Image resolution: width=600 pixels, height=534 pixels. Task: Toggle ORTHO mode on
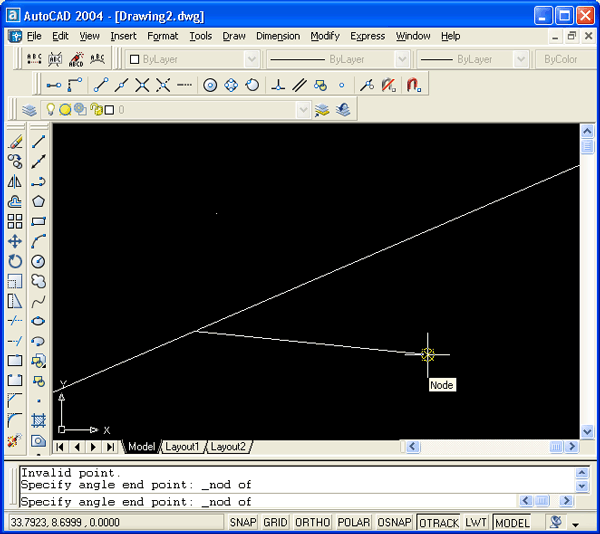tap(312, 523)
